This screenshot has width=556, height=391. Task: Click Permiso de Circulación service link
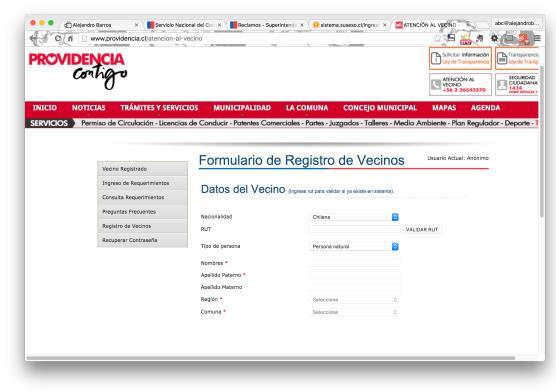coord(117,123)
